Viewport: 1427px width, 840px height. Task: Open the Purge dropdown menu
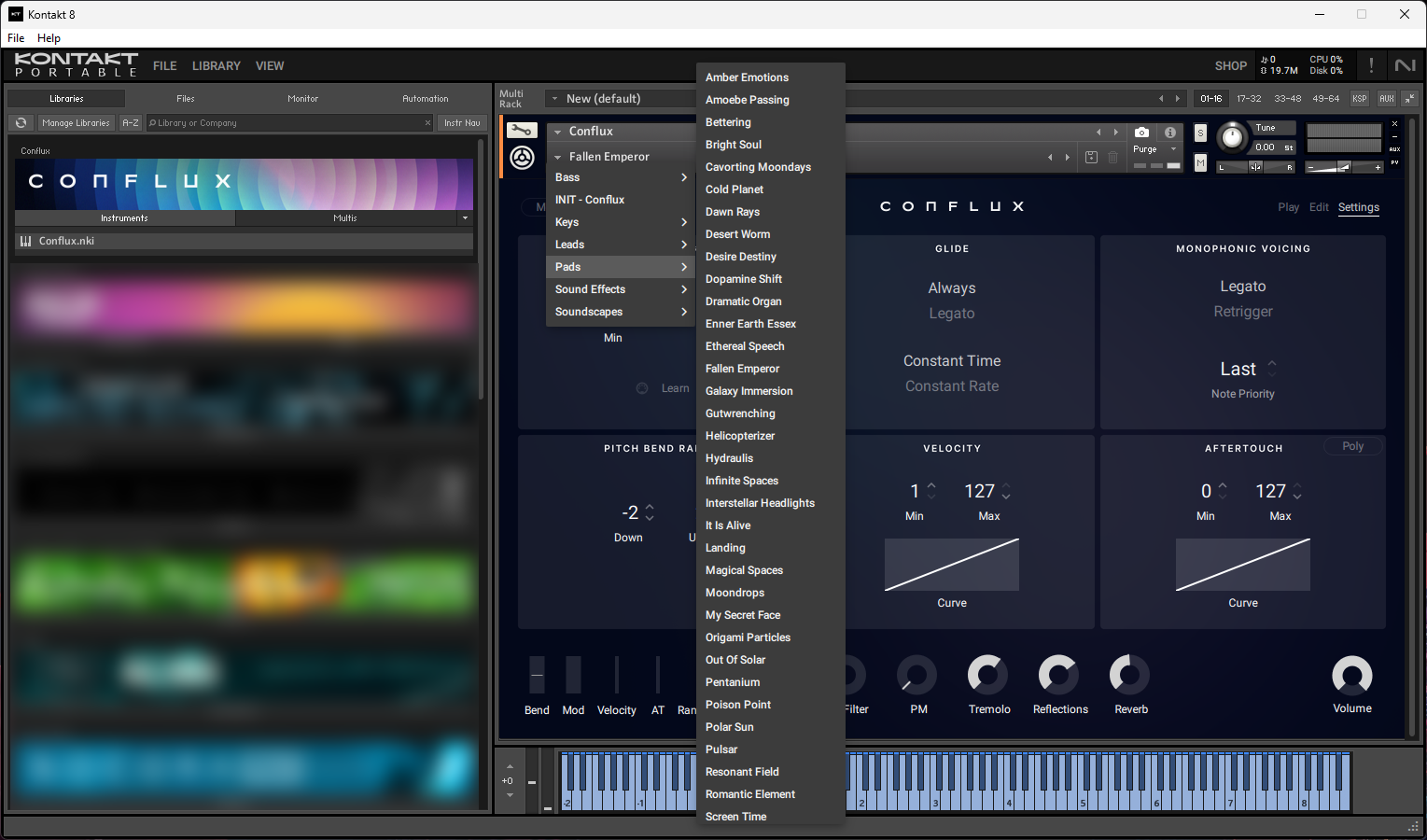pos(1156,149)
